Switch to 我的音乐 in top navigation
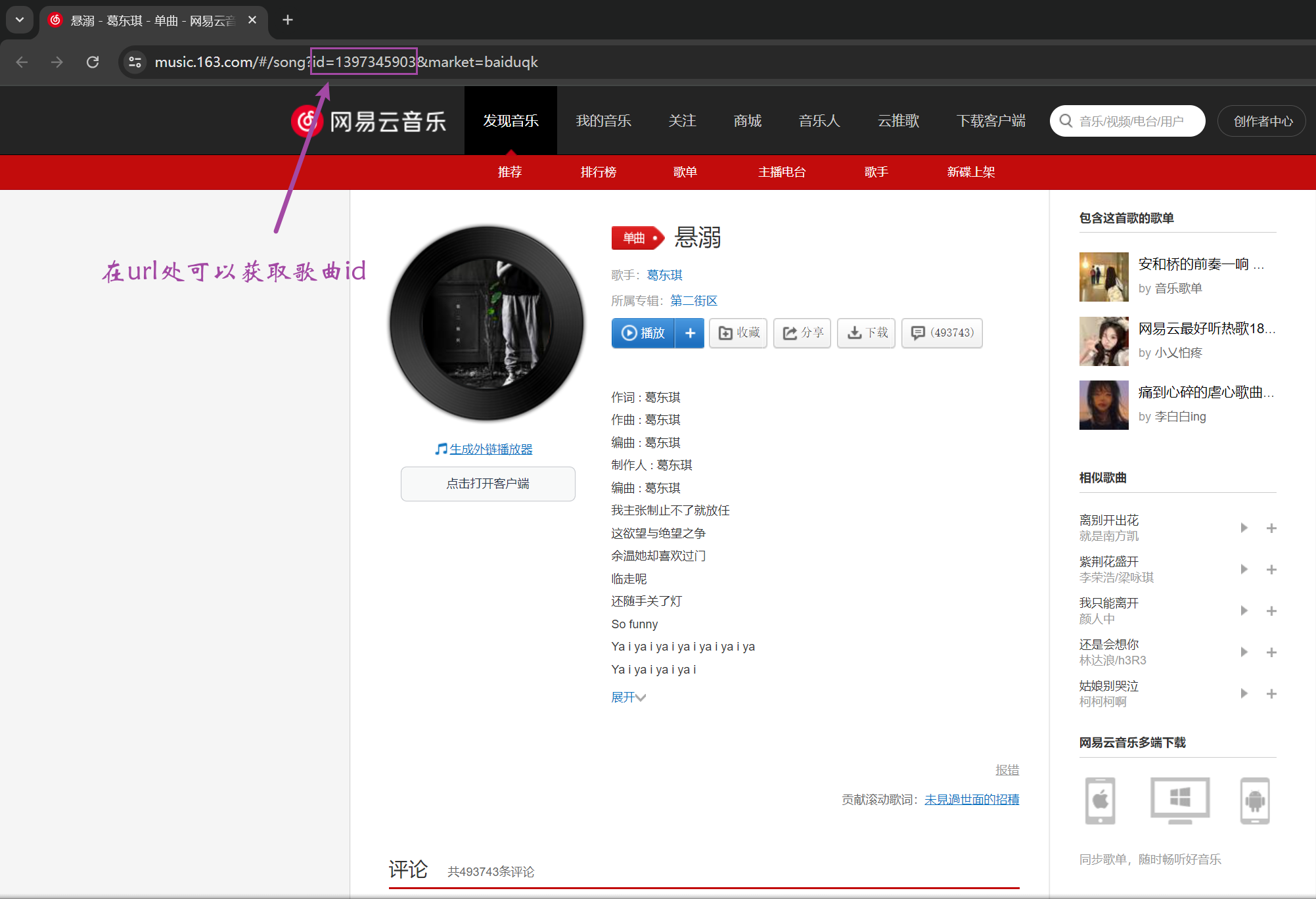Image resolution: width=1316 pixels, height=899 pixels. click(603, 121)
